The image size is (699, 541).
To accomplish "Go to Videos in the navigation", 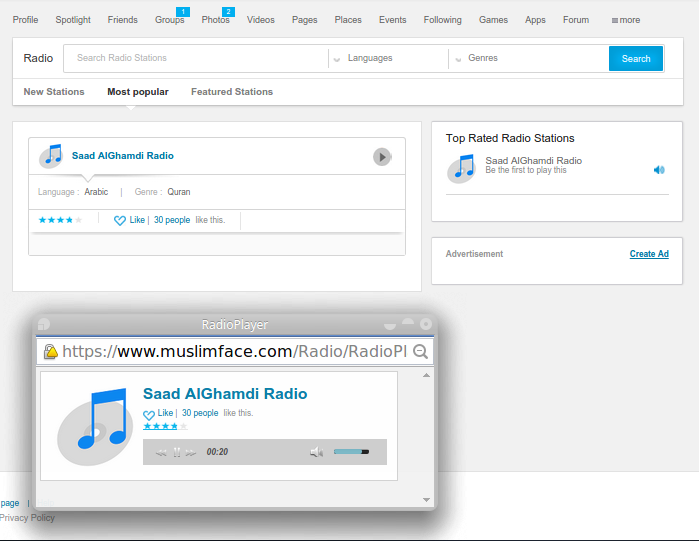I will pos(261,20).
